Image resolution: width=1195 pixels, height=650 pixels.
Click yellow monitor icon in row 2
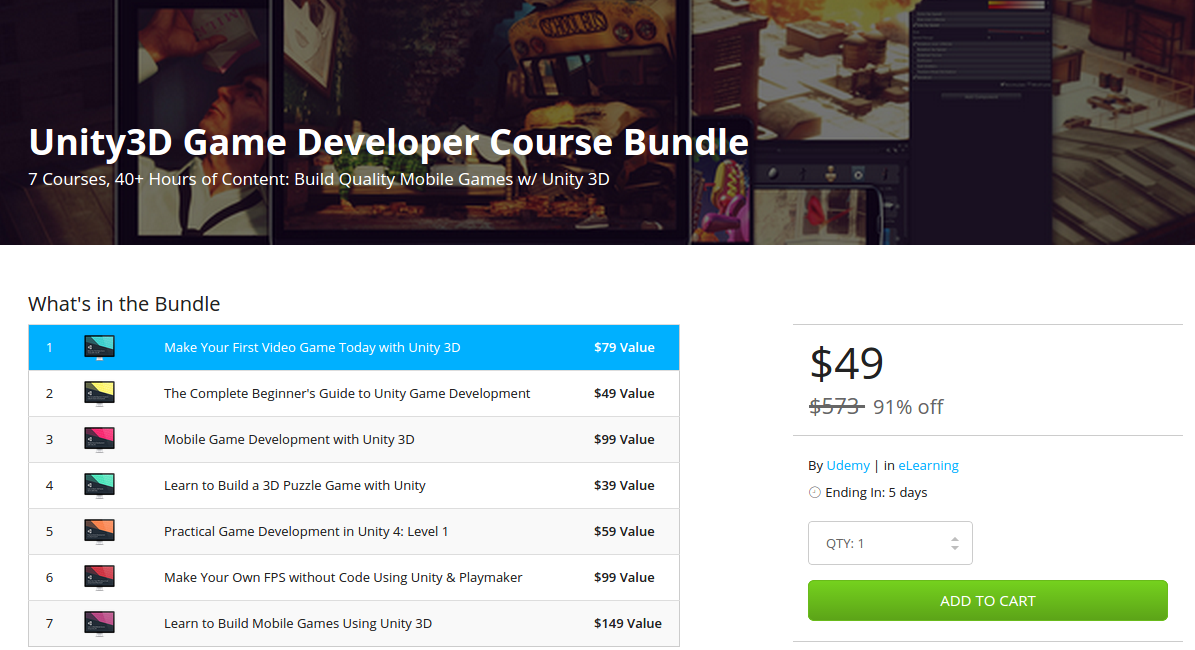pyautogui.click(x=99, y=394)
